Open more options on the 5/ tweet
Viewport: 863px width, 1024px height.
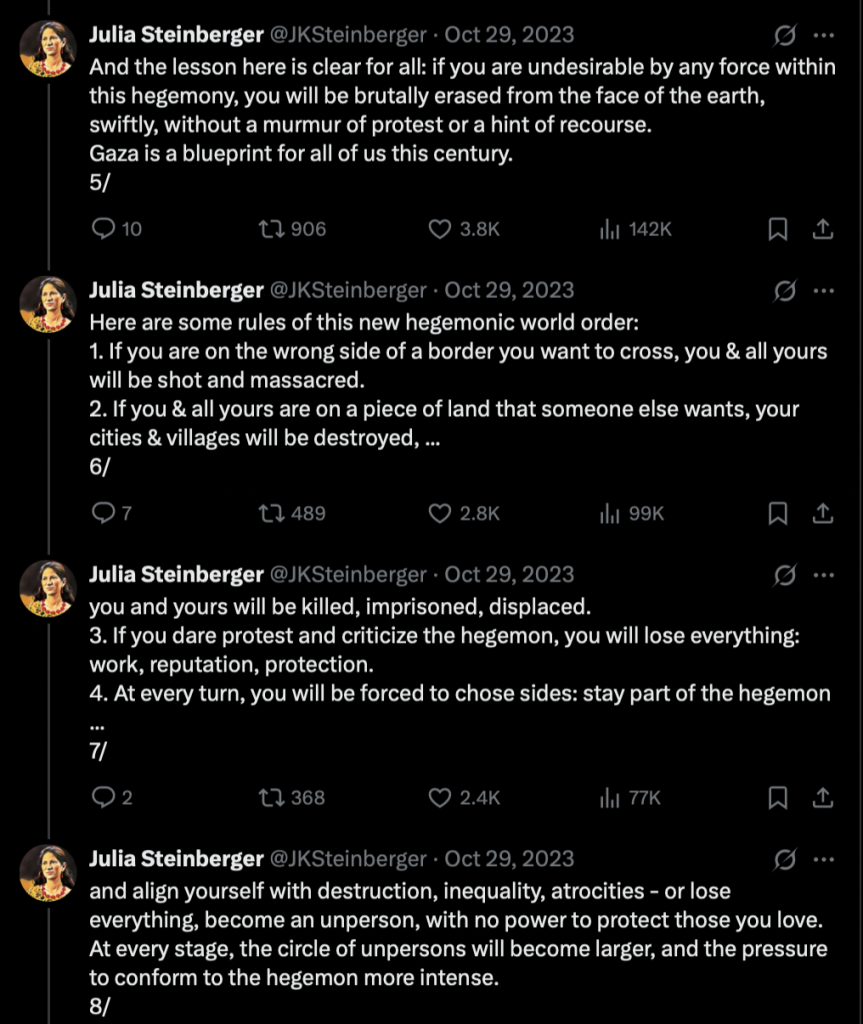[x=823, y=36]
